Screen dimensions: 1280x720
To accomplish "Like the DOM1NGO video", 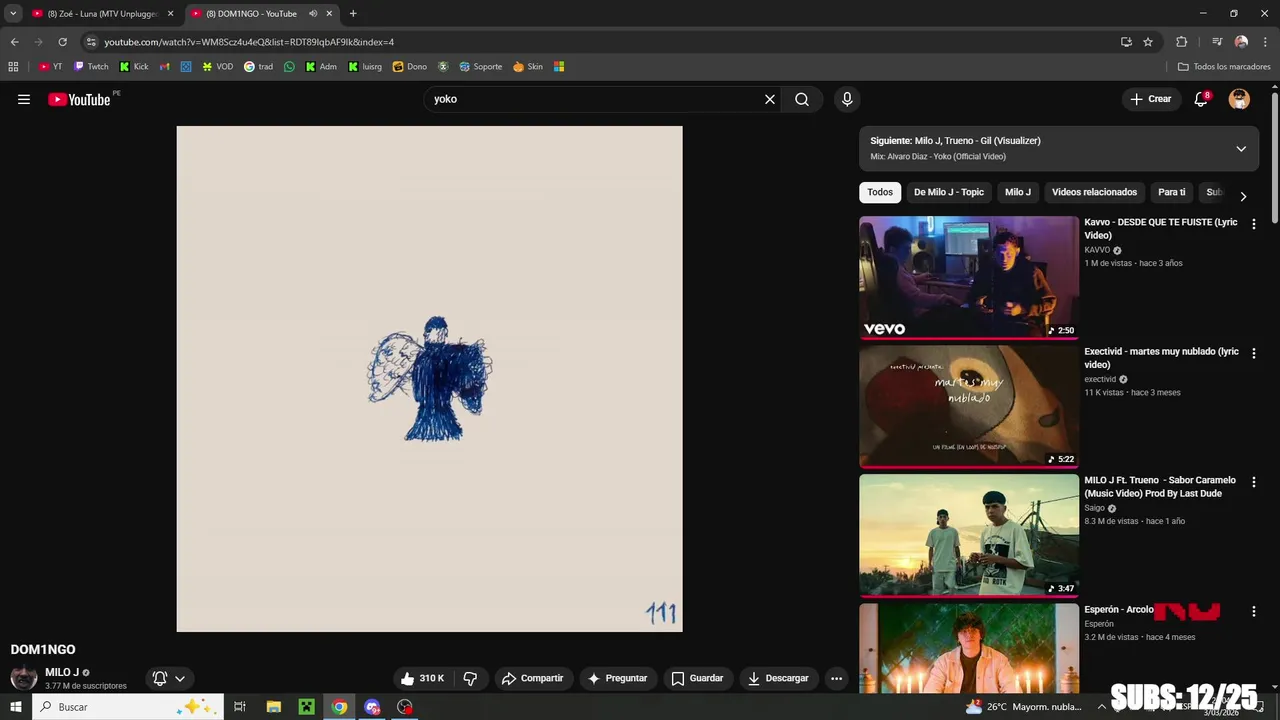I will click(422, 678).
